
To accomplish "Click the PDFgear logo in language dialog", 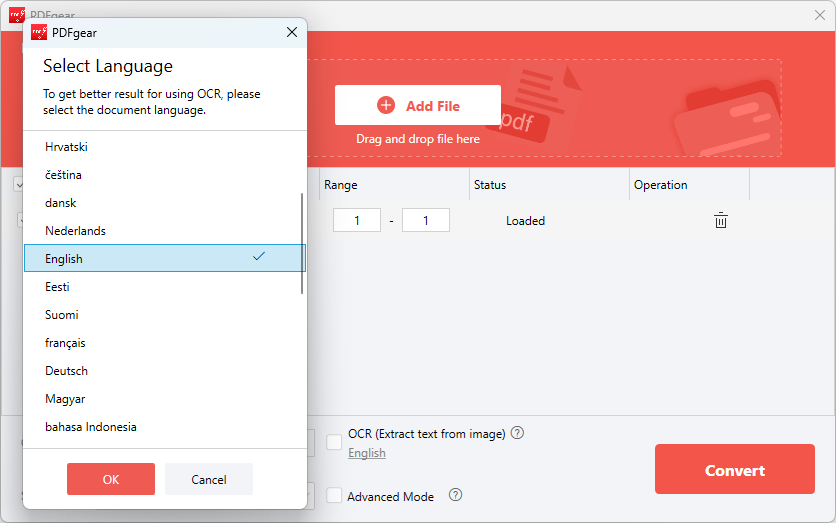I will pos(39,33).
